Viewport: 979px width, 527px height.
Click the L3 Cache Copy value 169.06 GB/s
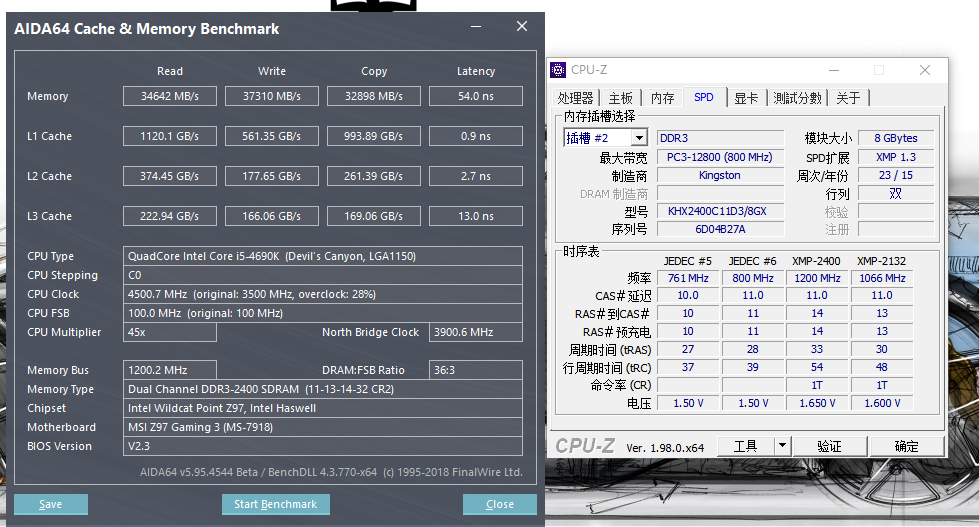click(374, 216)
